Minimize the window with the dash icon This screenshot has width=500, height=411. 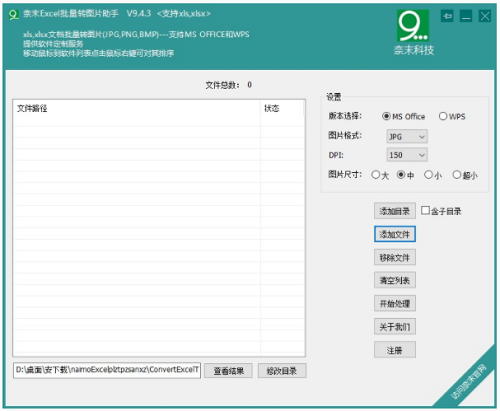click(x=466, y=16)
